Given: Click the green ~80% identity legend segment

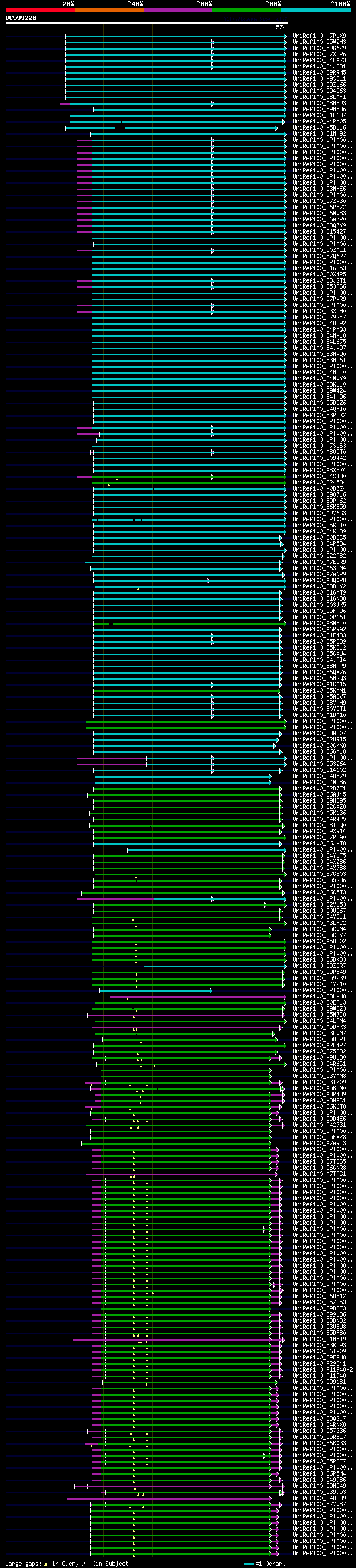Looking at the screenshot, I should click(247, 10).
